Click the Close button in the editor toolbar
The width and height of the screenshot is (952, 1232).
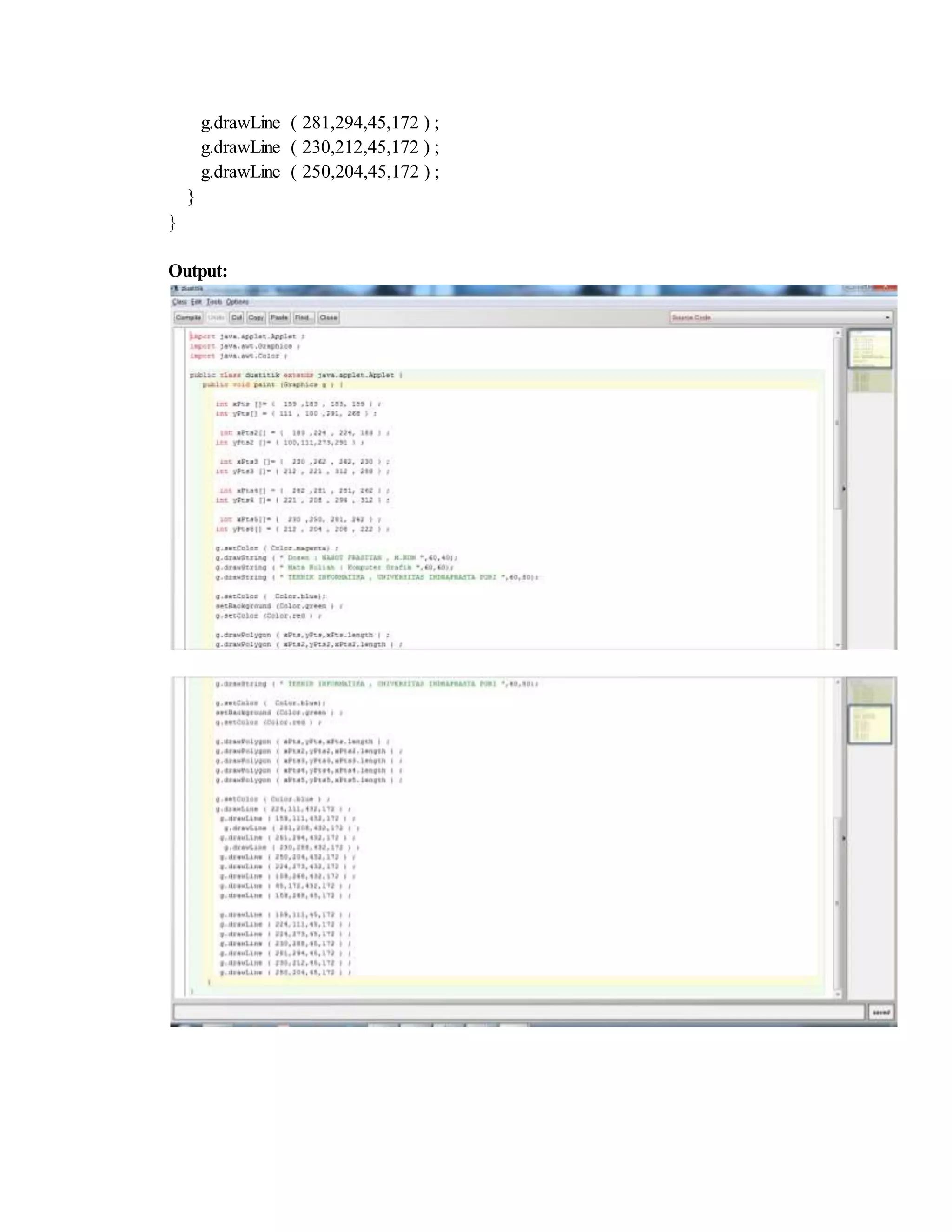[328, 318]
